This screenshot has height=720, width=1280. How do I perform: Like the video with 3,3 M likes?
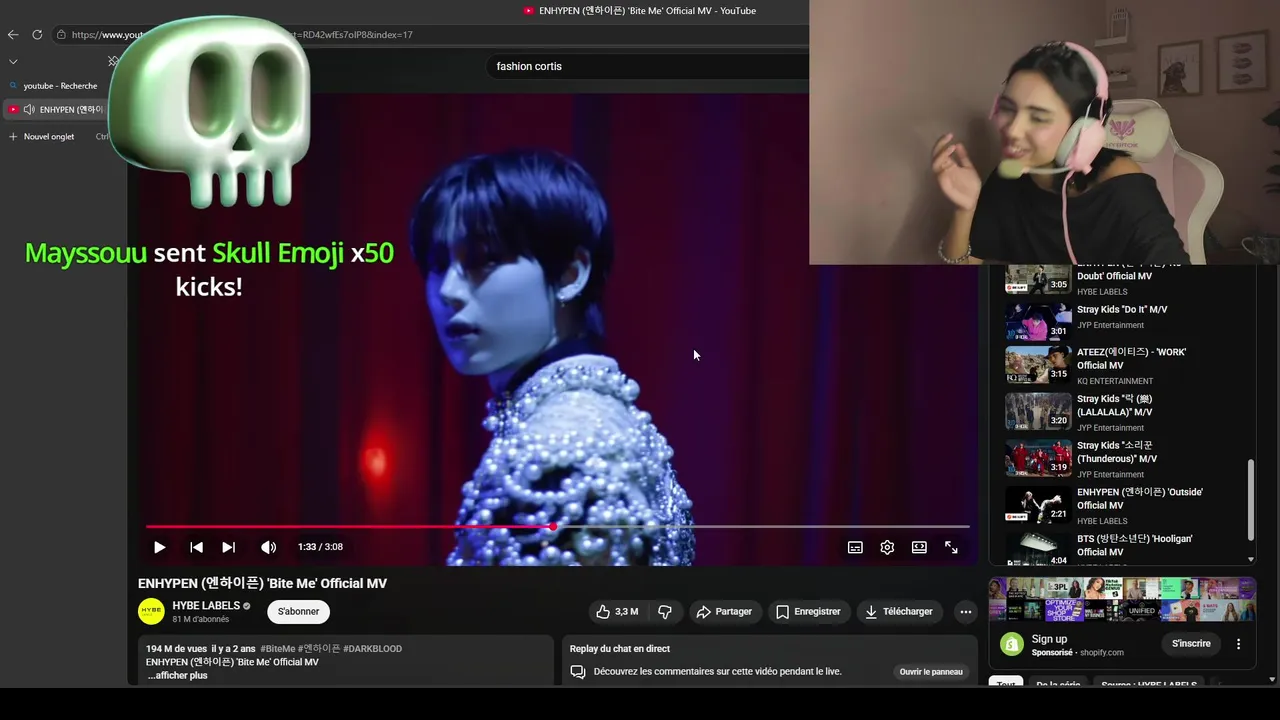pyautogui.click(x=617, y=611)
